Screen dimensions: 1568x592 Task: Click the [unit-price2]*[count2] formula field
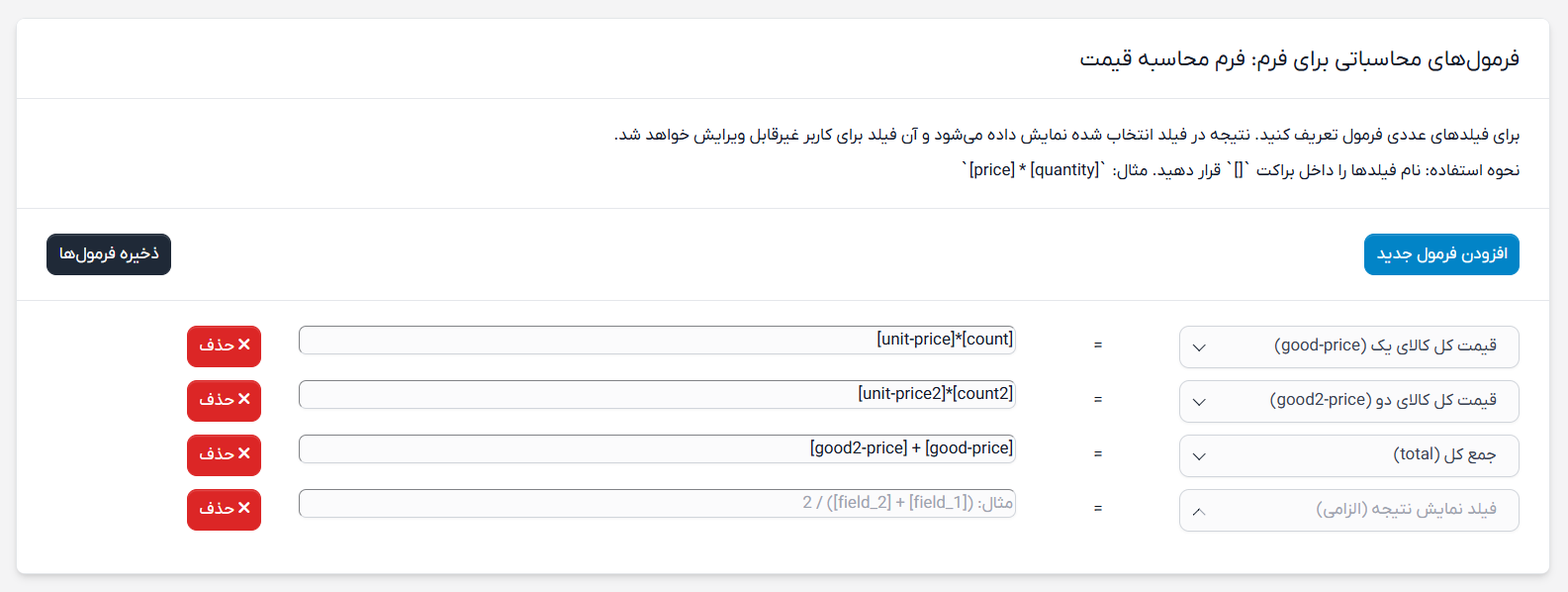point(656,393)
